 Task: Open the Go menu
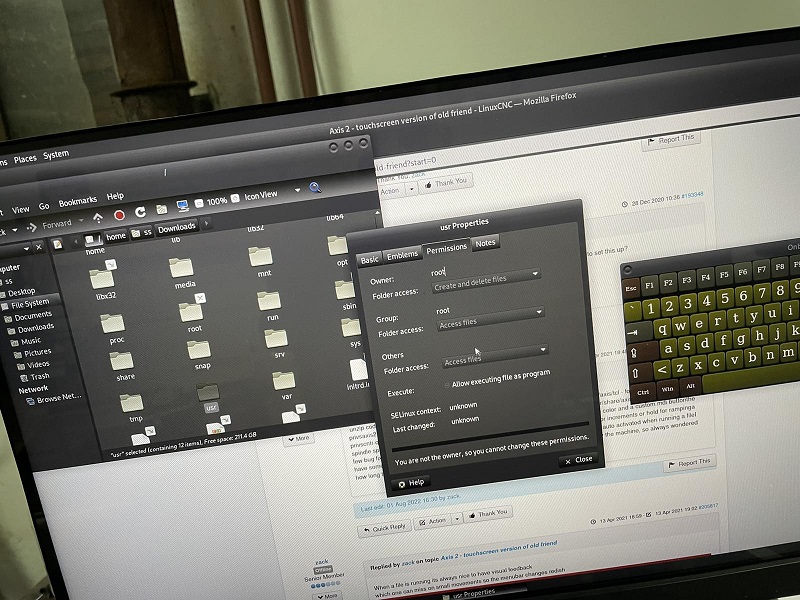click(44, 206)
